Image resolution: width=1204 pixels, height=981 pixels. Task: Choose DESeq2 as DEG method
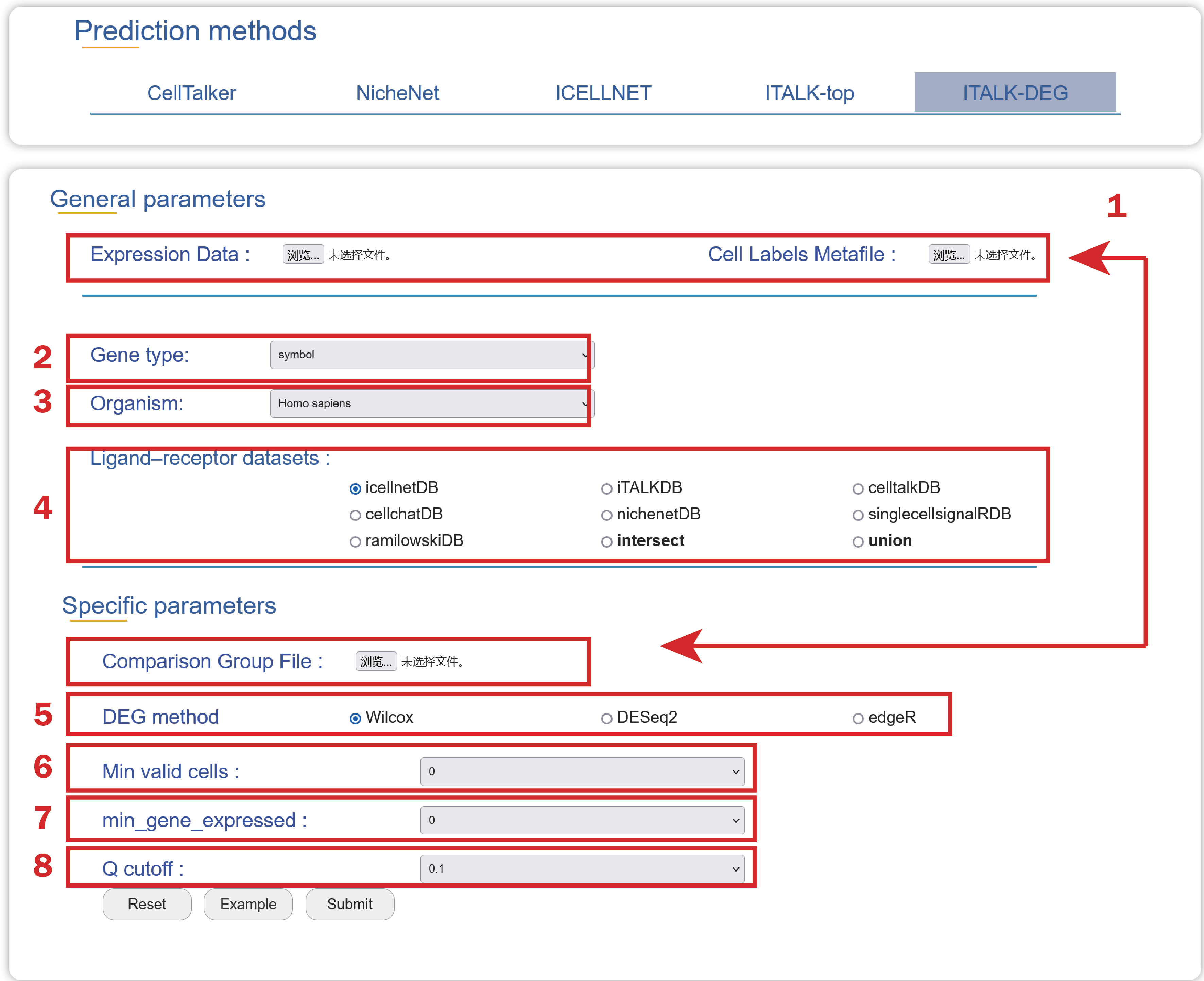606,718
